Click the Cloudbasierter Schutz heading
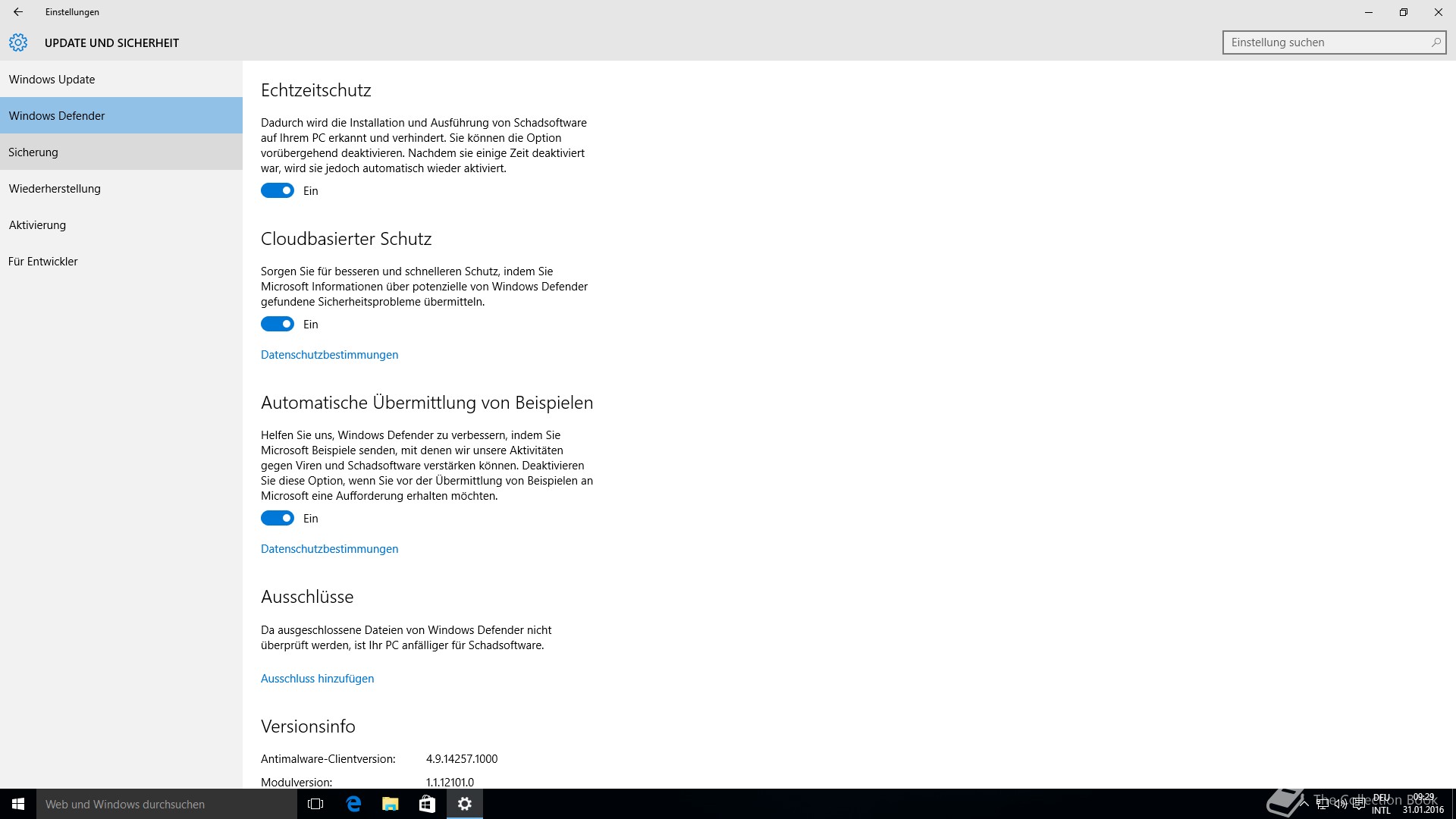 tap(347, 239)
